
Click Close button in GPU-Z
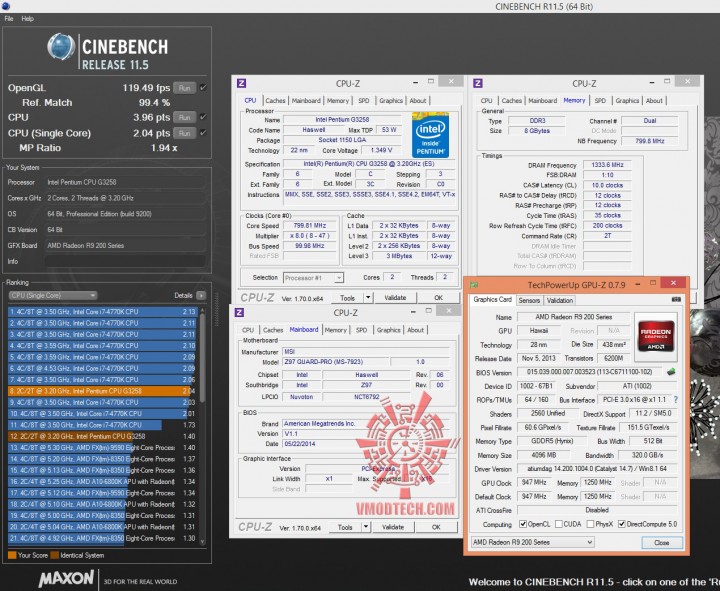click(662, 543)
